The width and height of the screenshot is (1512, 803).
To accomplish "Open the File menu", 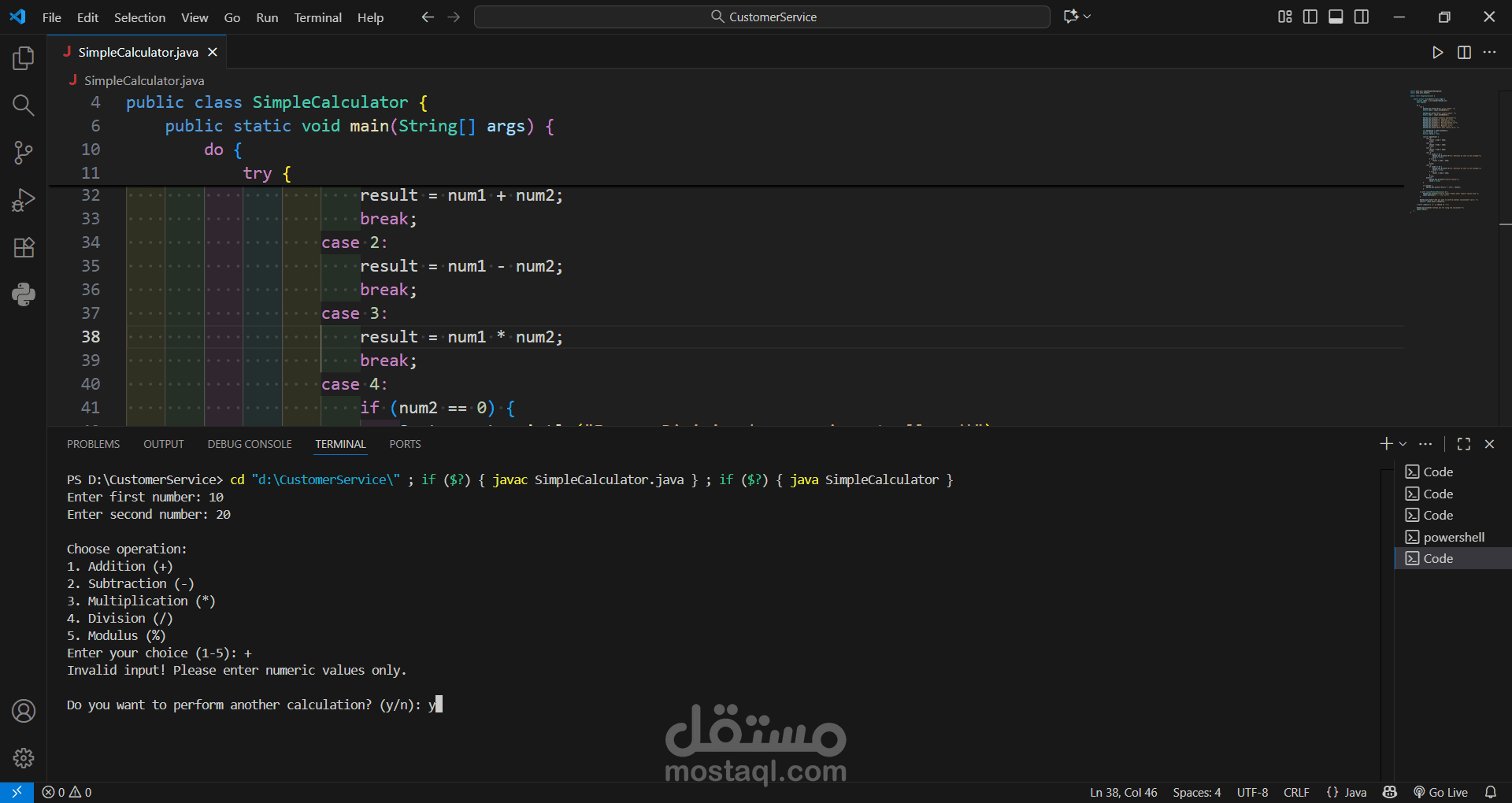I will click(x=52, y=17).
